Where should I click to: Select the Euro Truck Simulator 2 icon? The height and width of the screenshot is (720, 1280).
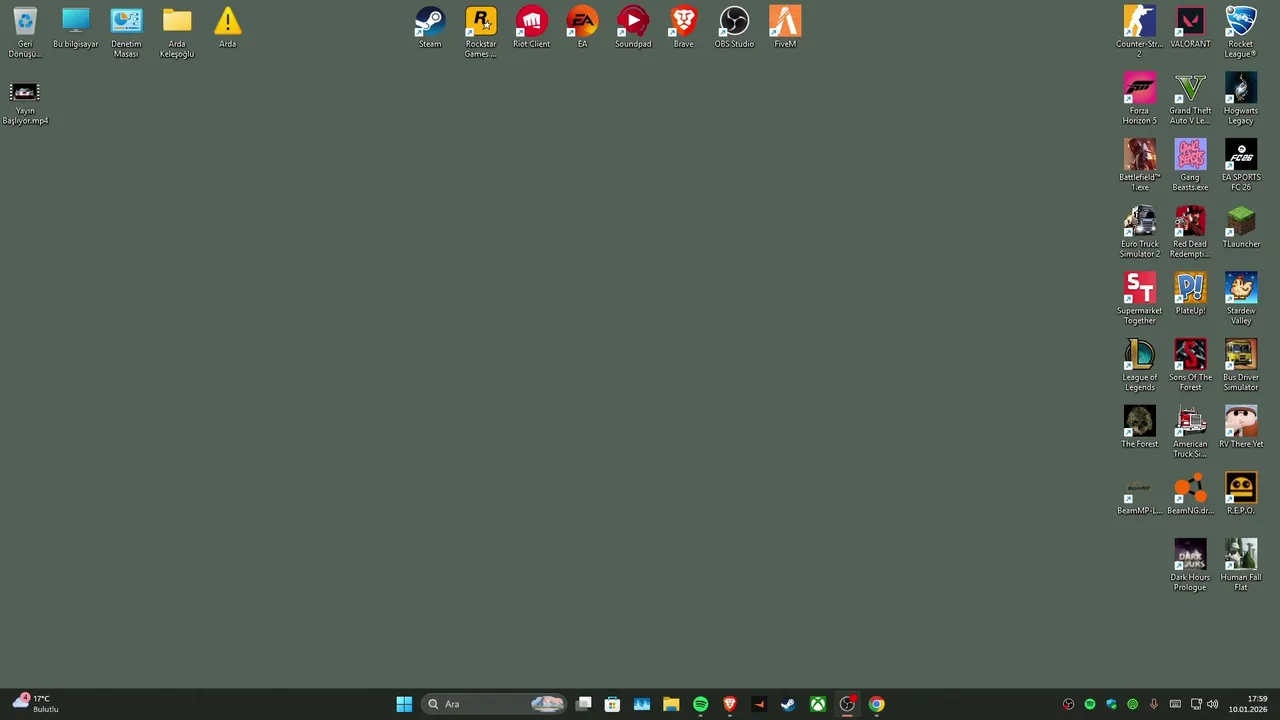[x=1139, y=232]
